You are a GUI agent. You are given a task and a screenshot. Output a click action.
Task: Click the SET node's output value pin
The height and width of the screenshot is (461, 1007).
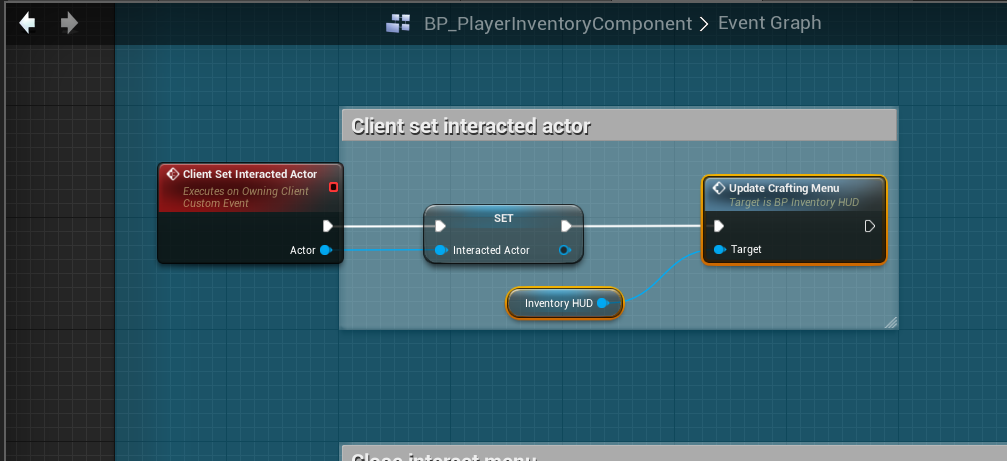pos(565,250)
